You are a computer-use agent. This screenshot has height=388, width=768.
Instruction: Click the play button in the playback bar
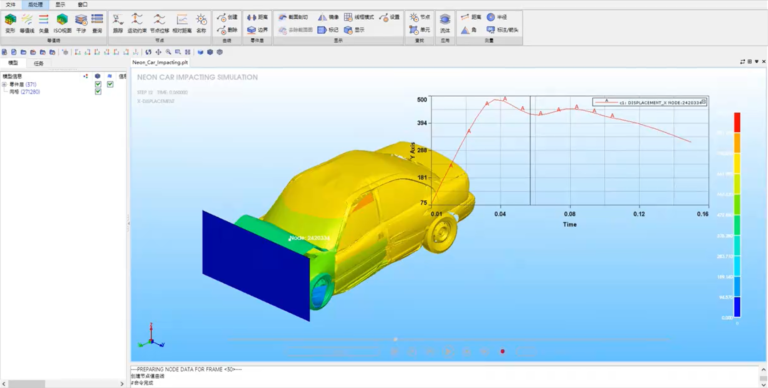[448, 351]
